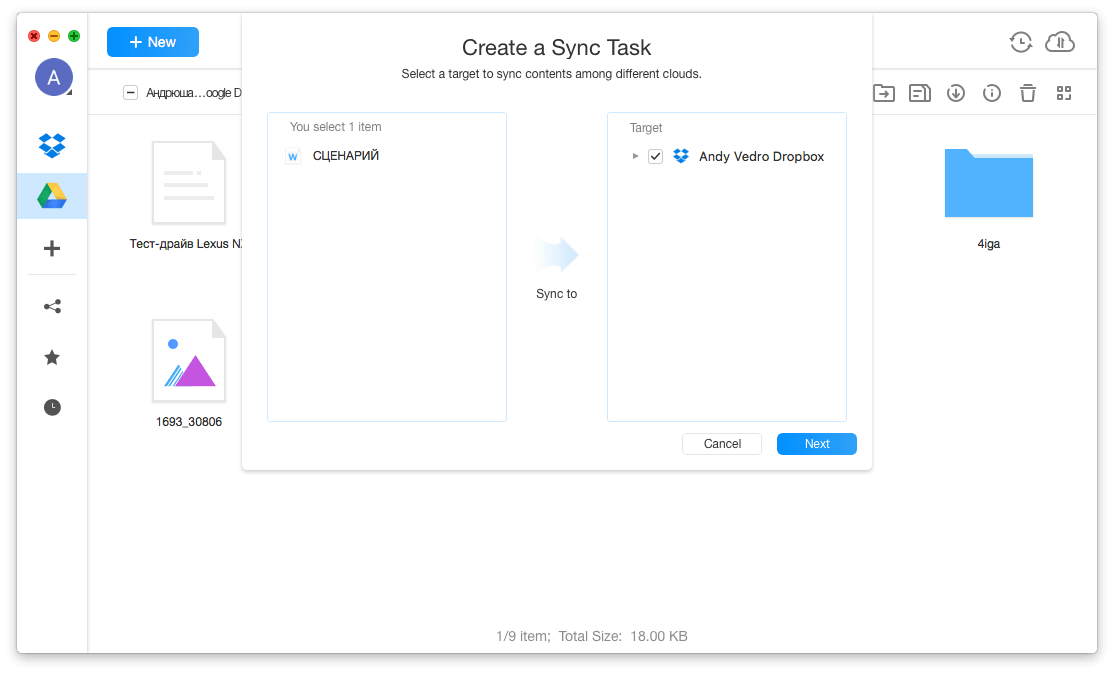Viewport: 1114px width, 674px height.
Task: Cancel the sync task dialog
Action: coord(722,444)
